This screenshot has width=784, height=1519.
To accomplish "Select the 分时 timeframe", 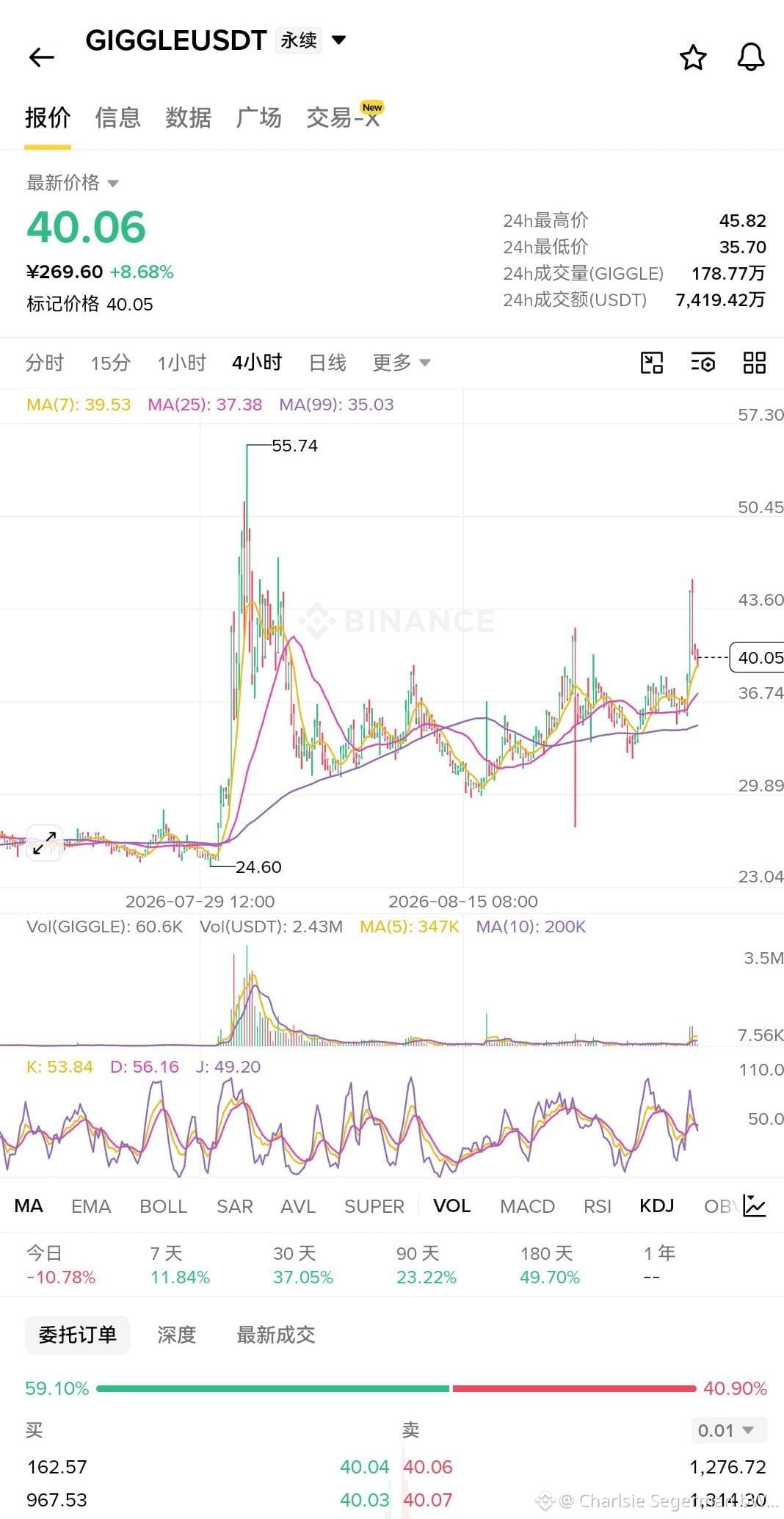I will 45,363.
